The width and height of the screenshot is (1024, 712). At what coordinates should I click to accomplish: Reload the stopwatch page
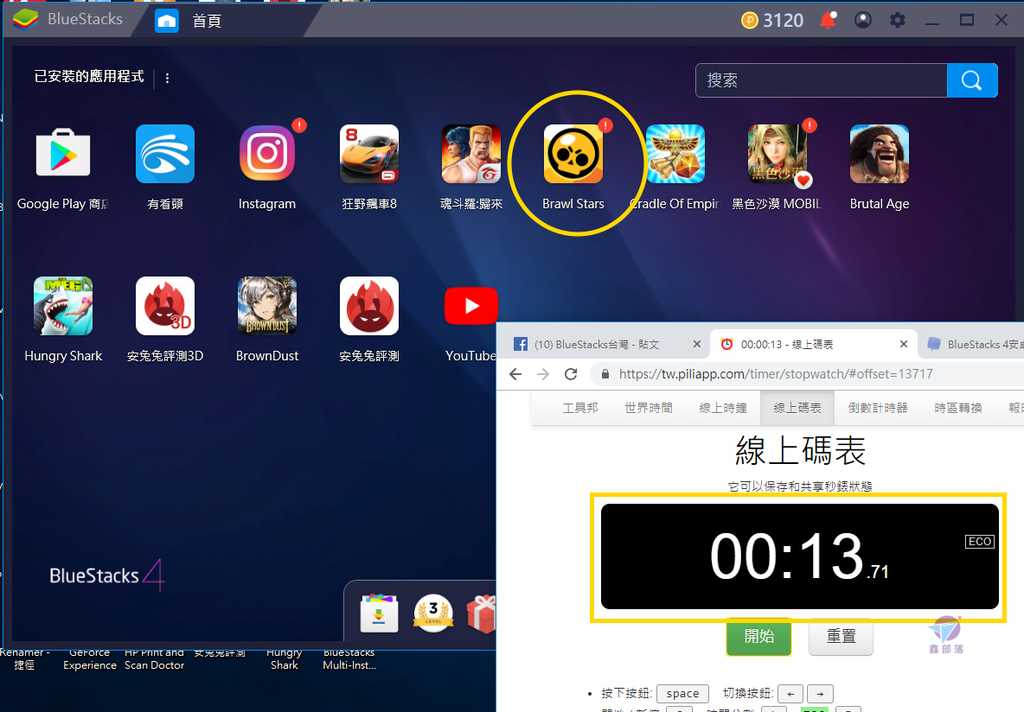coord(571,374)
